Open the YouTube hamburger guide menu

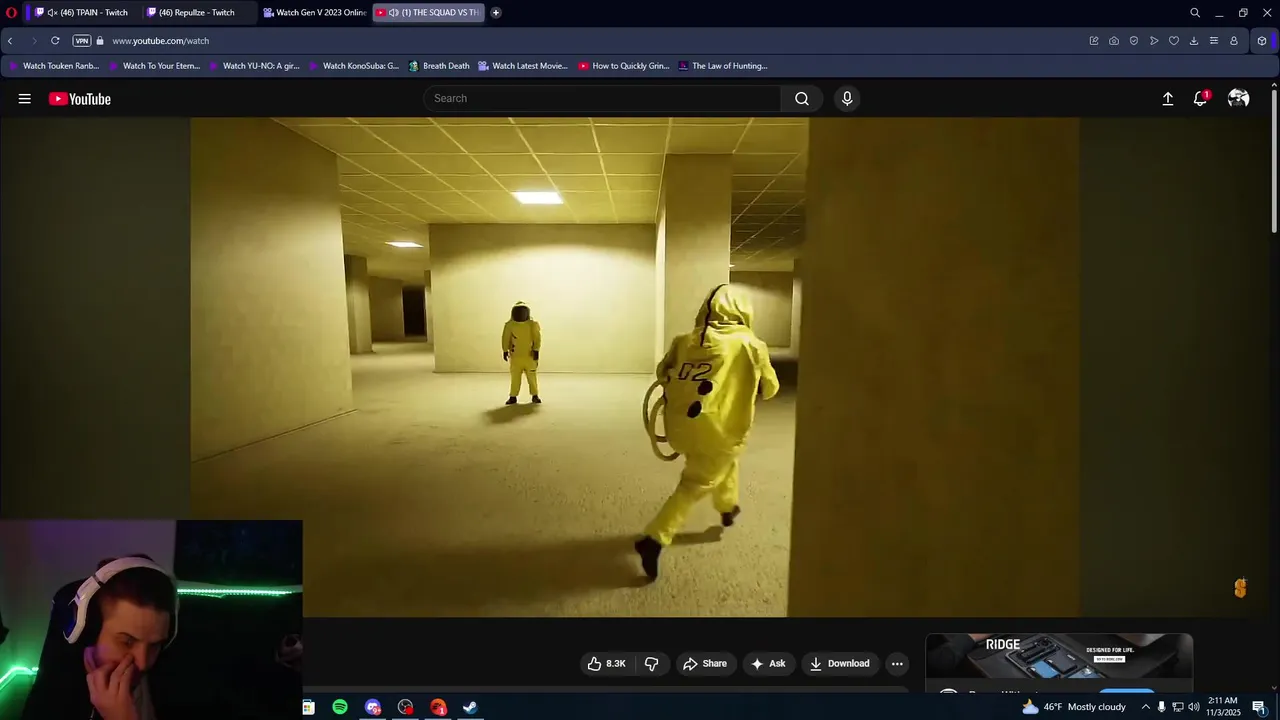[x=24, y=99]
